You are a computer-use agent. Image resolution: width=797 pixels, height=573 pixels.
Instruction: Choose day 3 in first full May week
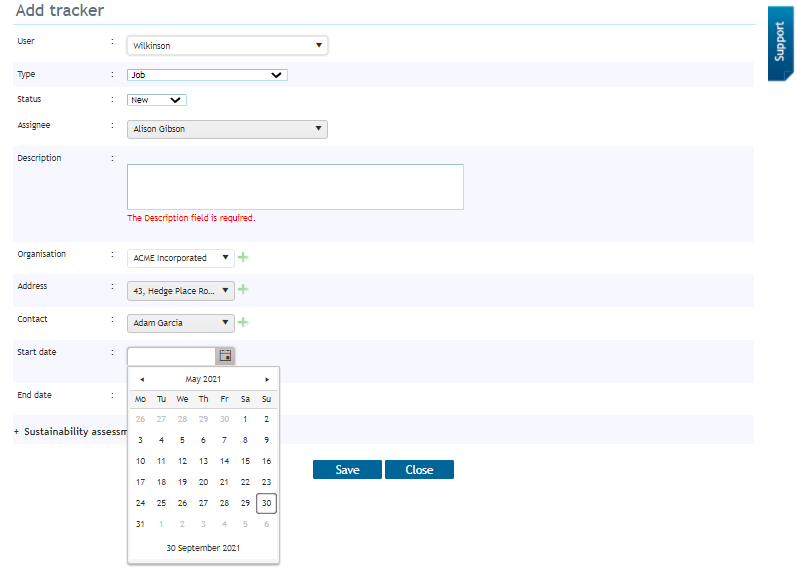tap(140, 440)
